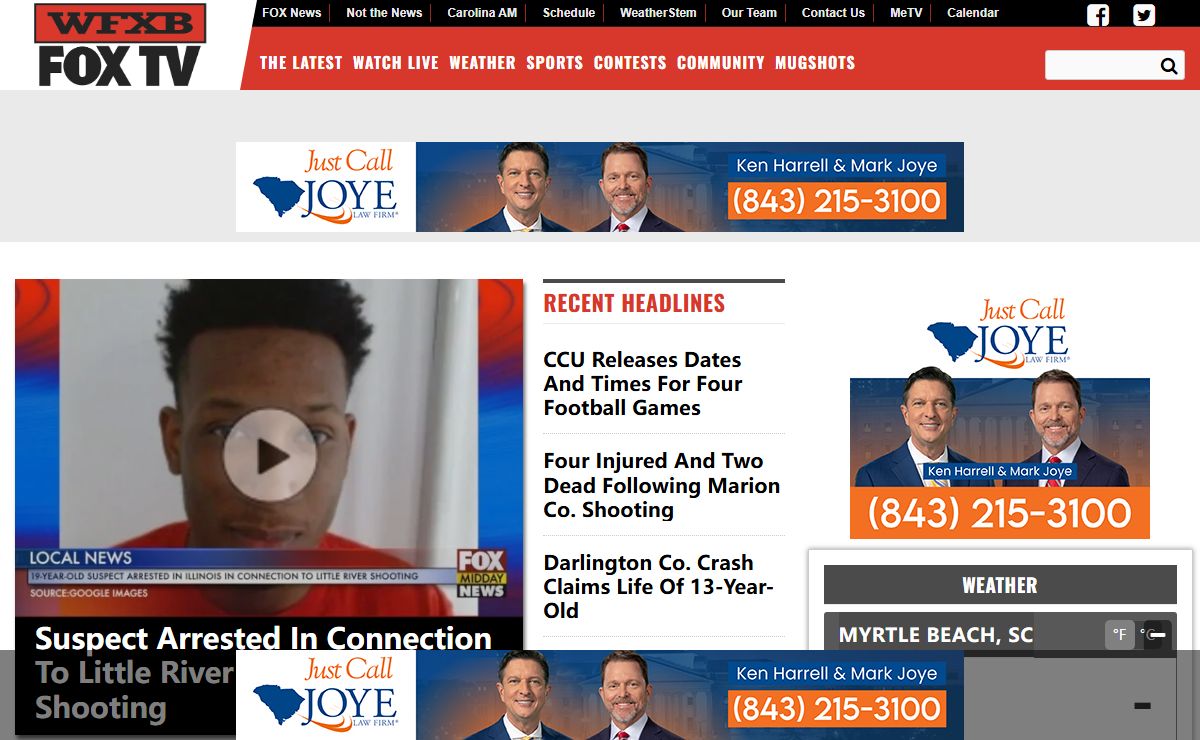The image size is (1200, 740).
Task: Click the suspect video thumbnail image
Action: click(269, 447)
